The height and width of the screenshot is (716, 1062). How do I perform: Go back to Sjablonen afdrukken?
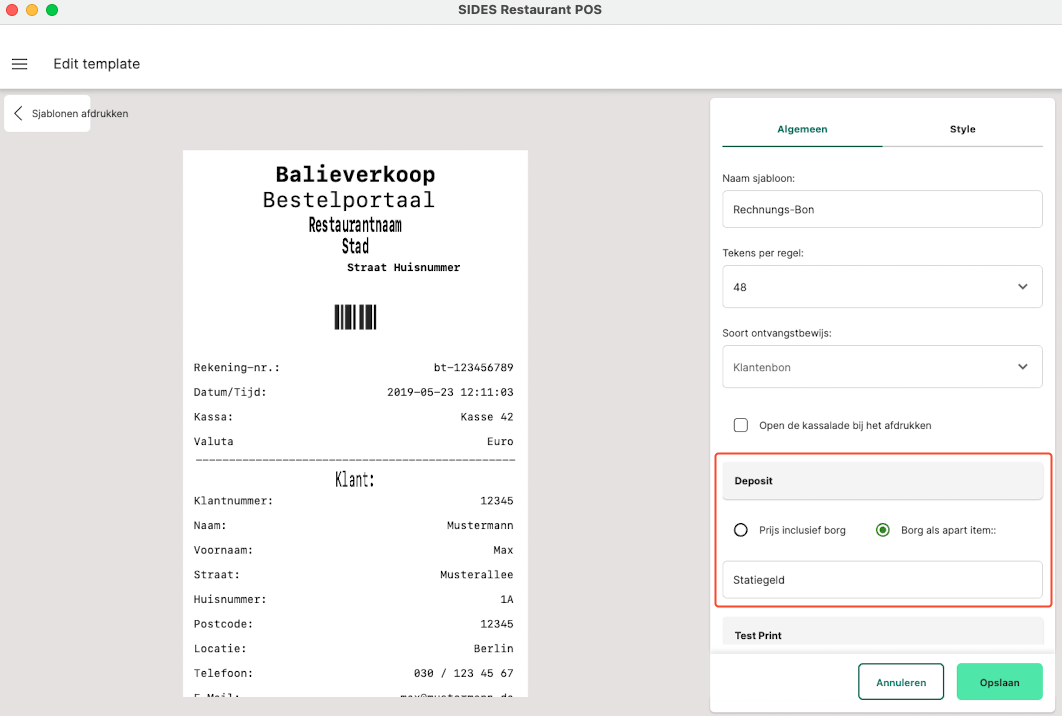pyautogui.click(x=47, y=114)
